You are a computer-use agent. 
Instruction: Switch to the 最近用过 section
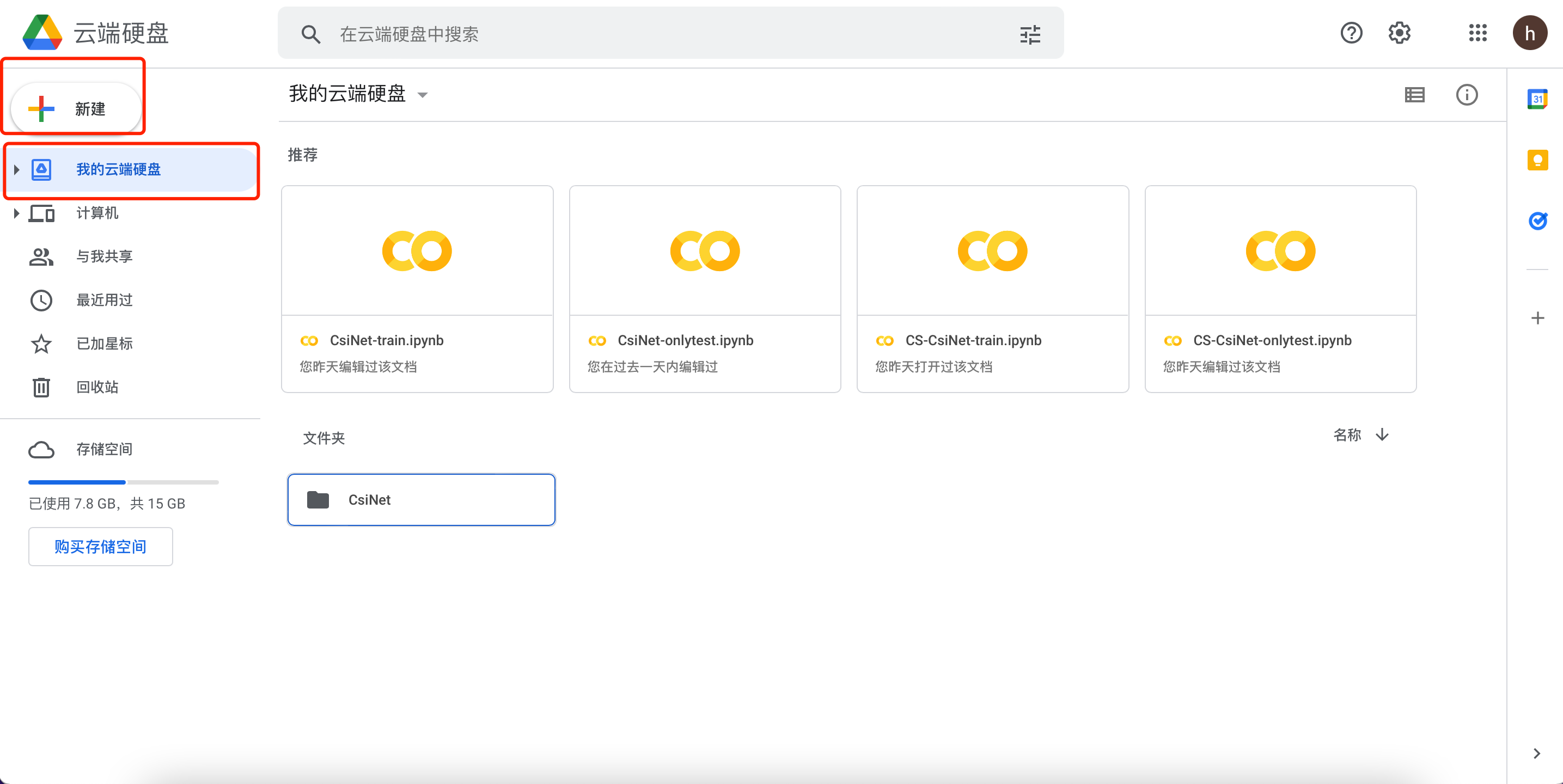click(105, 300)
